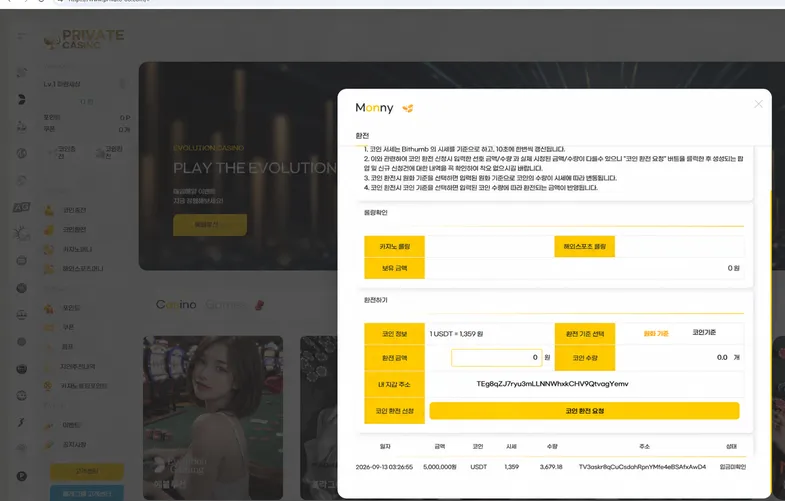This screenshot has height=501, width=785.
Task: Click the wallet address TEg8qZJ7ryu3mLLNNWhxkCHV9QtvagYemv
Action: click(552, 384)
